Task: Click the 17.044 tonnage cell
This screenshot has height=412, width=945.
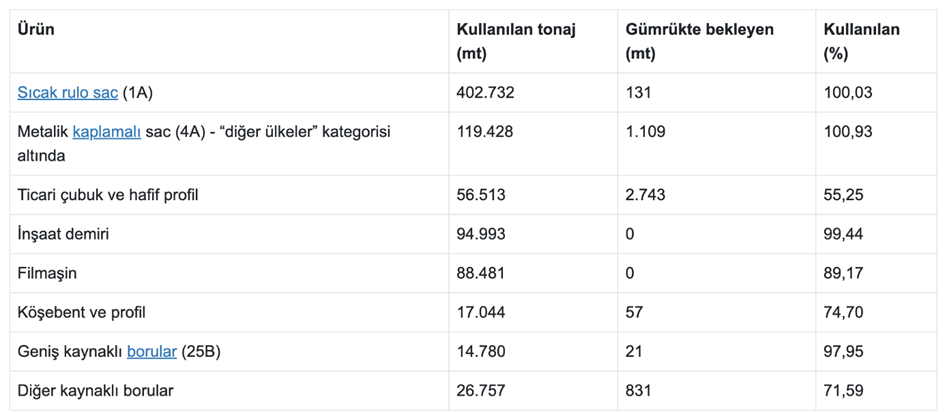Action: (x=481, y=312)
